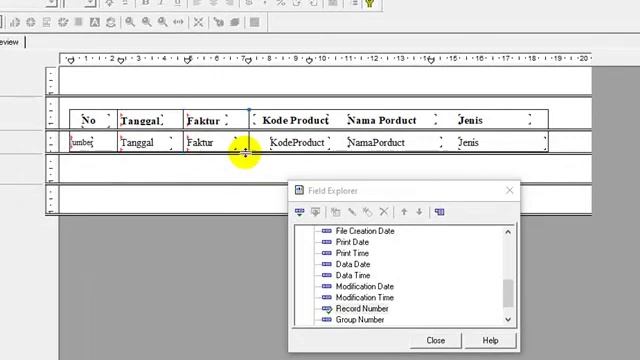This screenshot has height=360, width=640.
Task: Select the 'Tanggal' field in details row
Action: tap(146, 142)
